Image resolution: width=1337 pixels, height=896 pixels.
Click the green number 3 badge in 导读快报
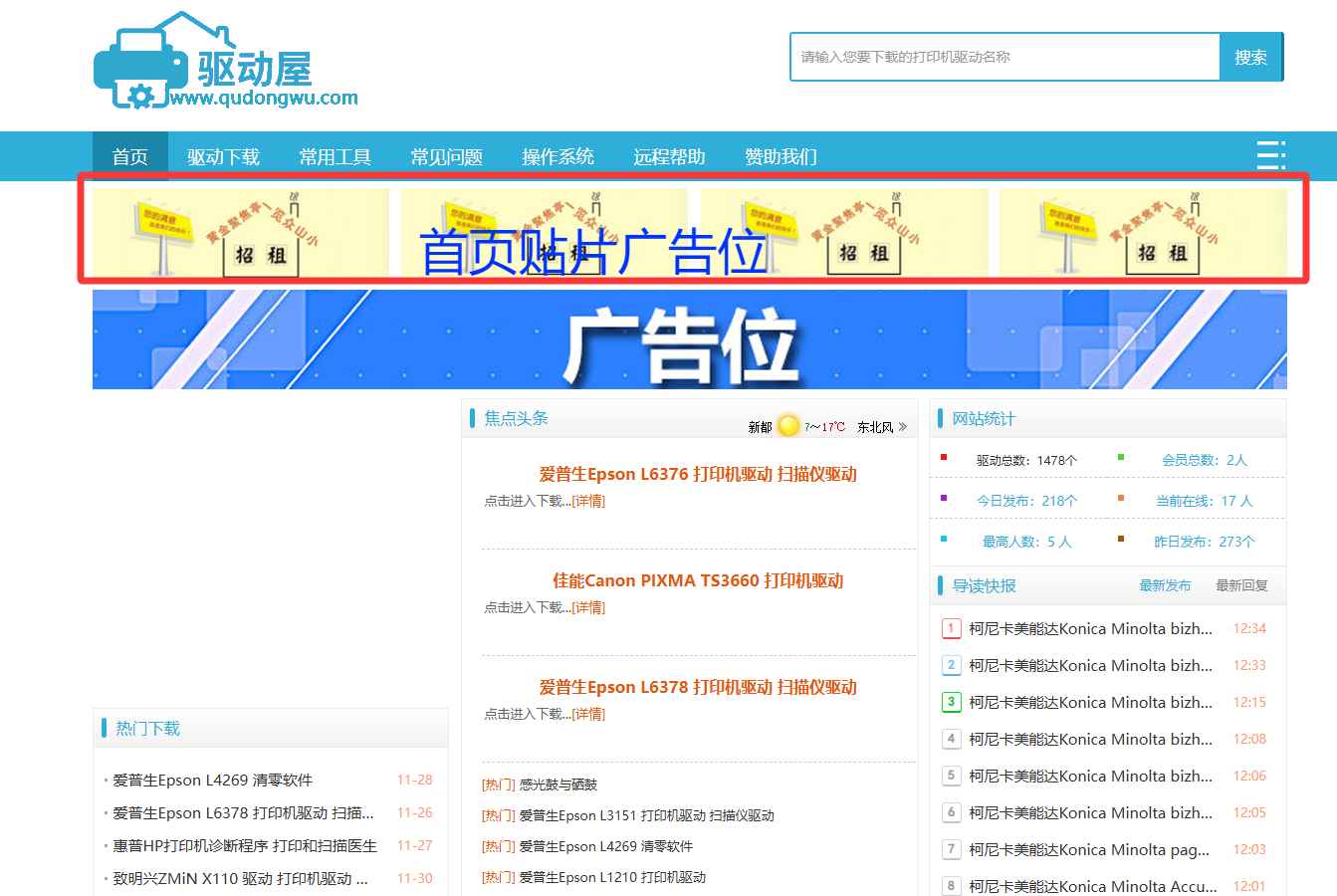[951, 702]
